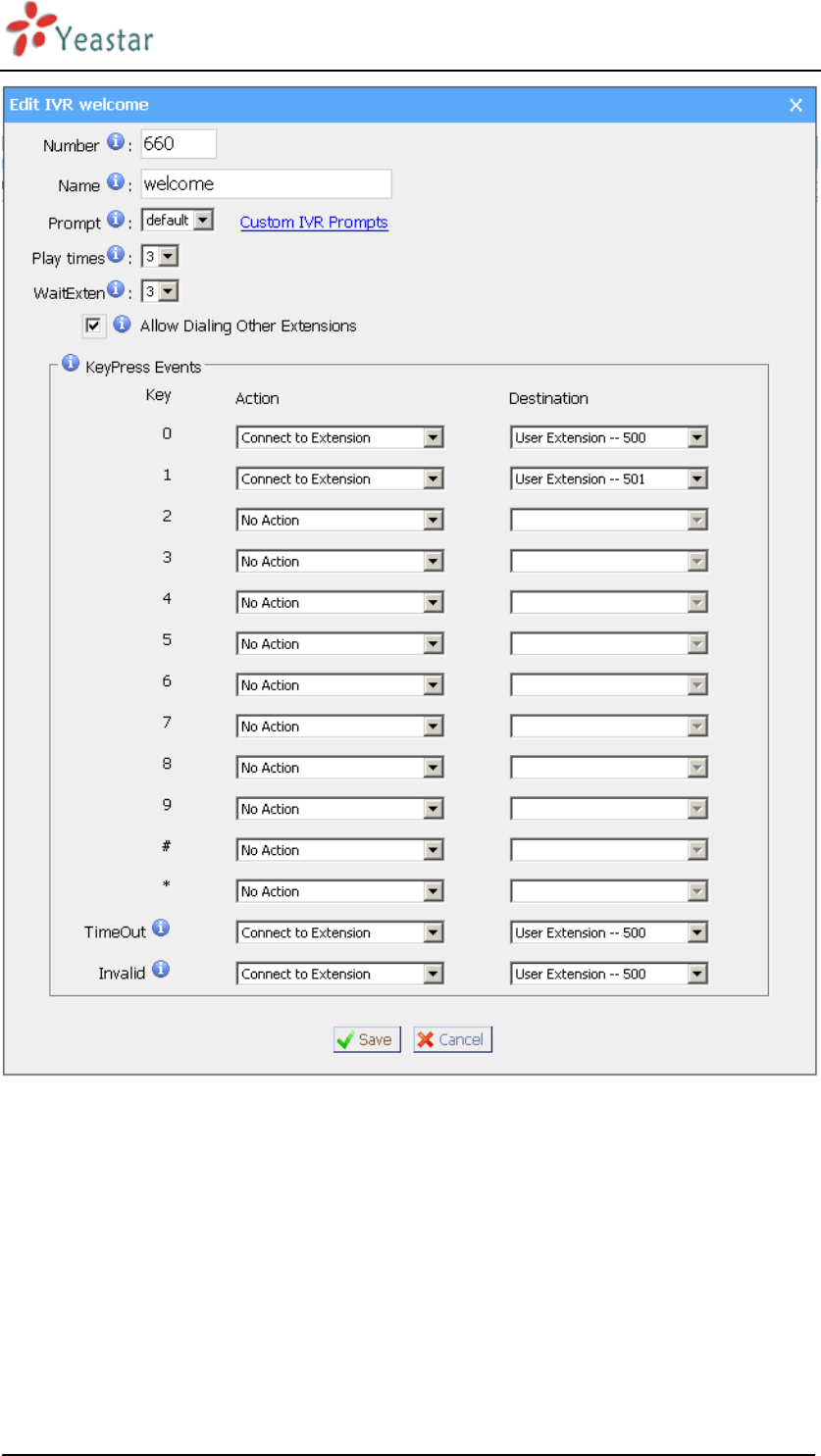Viewport: 821px width, 1456px height.
Task: Click the WaitExten info icon
Action: tap(116, 289)
